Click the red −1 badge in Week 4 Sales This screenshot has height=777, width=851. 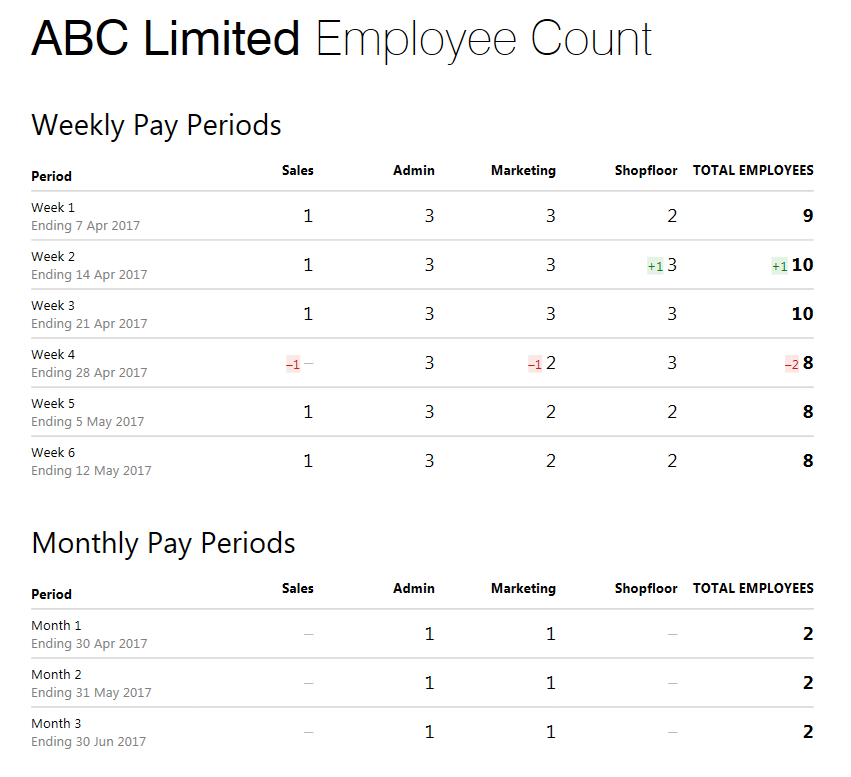click(293, 364)
